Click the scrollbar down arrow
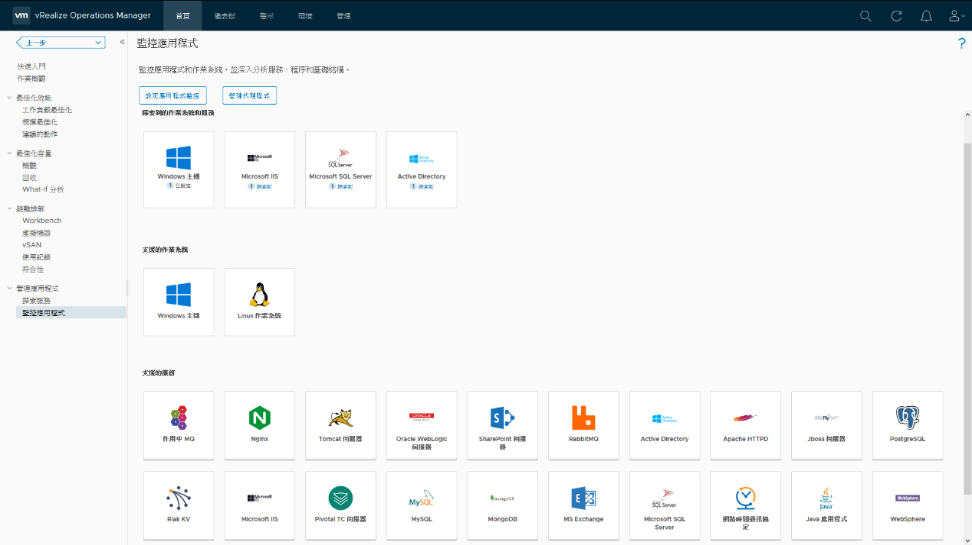972x545 pixels. (x=967, y=541)
